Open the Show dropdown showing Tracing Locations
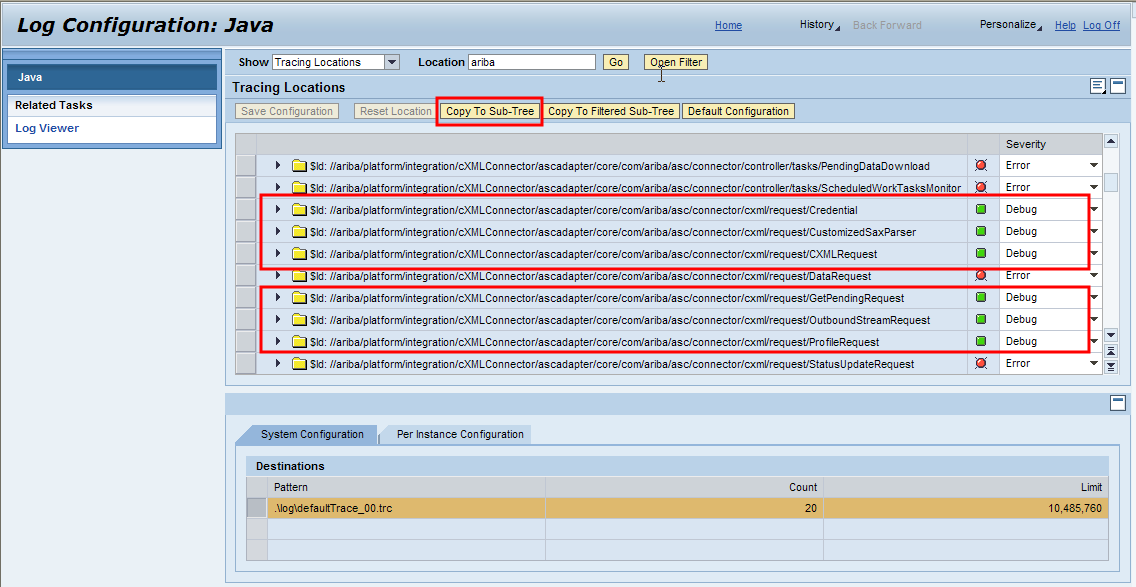This screenshot has height=587, width=1136. tap(391, 61)
